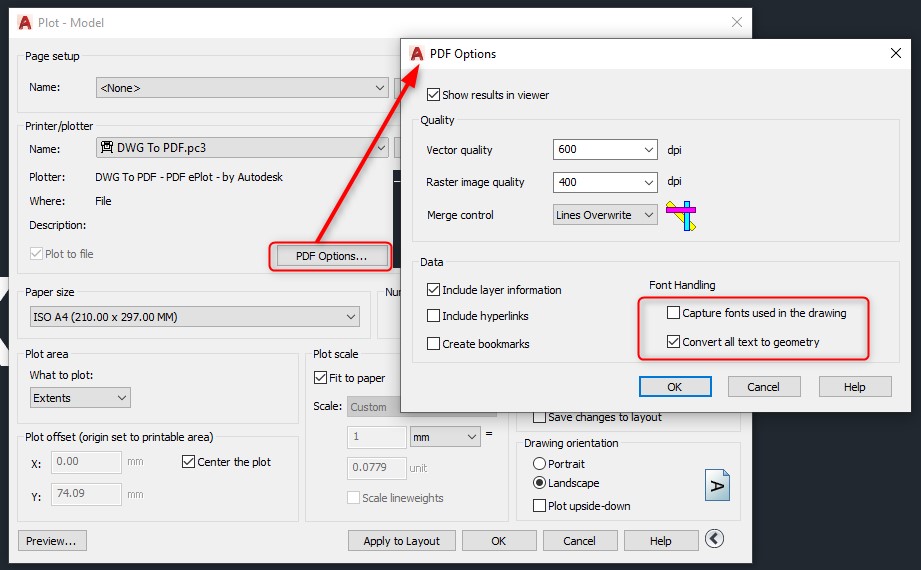Click the landscape page orientation preview icon
Image resolution: width=921 pixels, height=570 pixels.
click(x=717, y=485)
